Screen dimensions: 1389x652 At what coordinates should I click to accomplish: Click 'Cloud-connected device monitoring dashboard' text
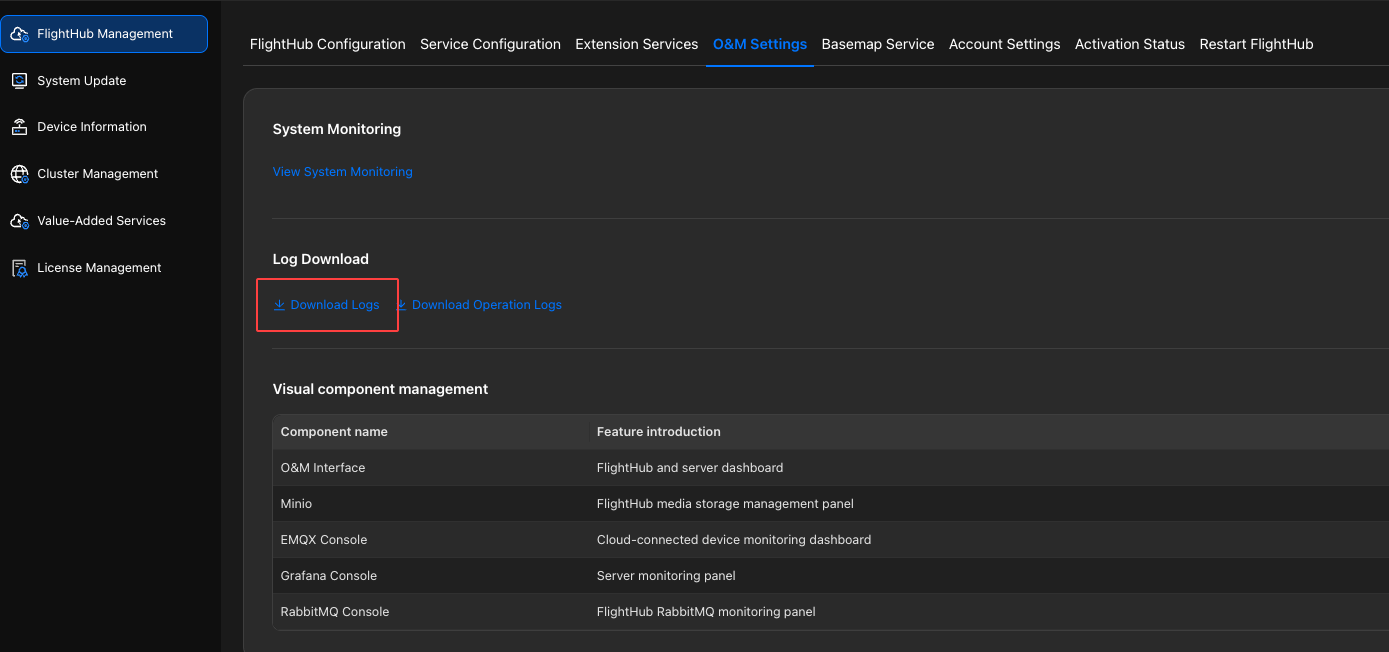coord(734,540)
